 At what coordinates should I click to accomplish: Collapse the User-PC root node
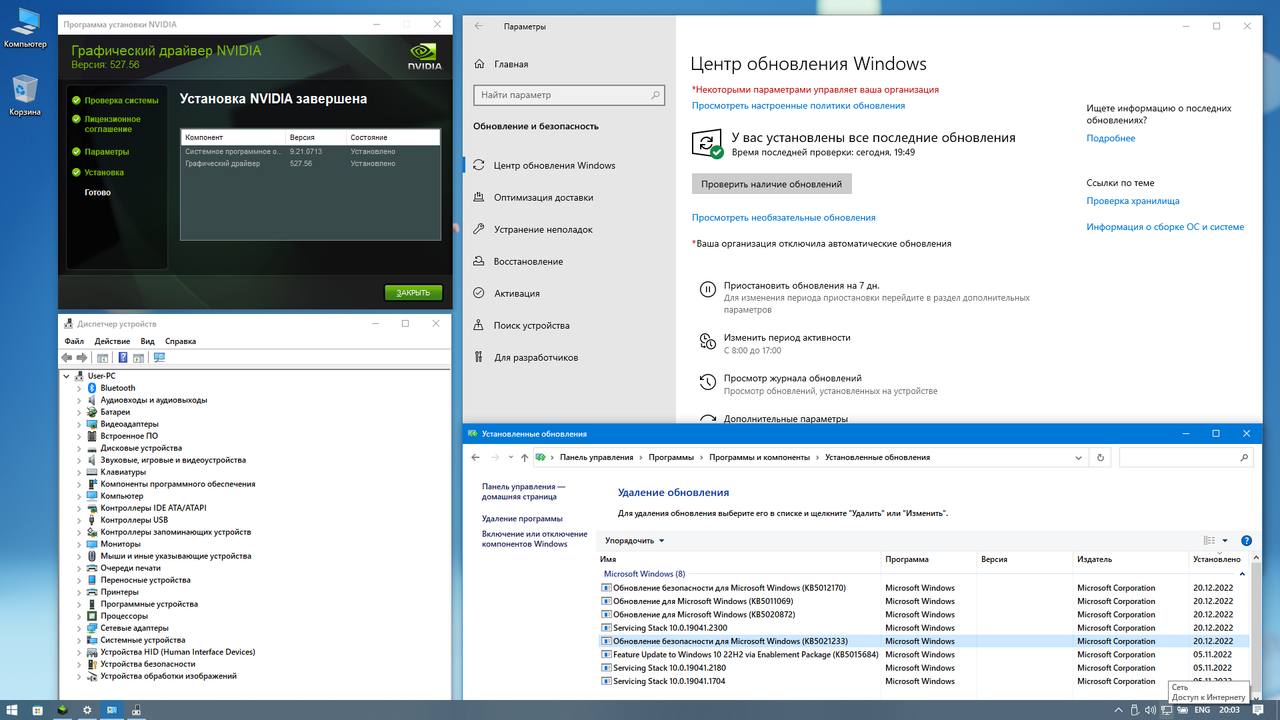pos(67,376)
